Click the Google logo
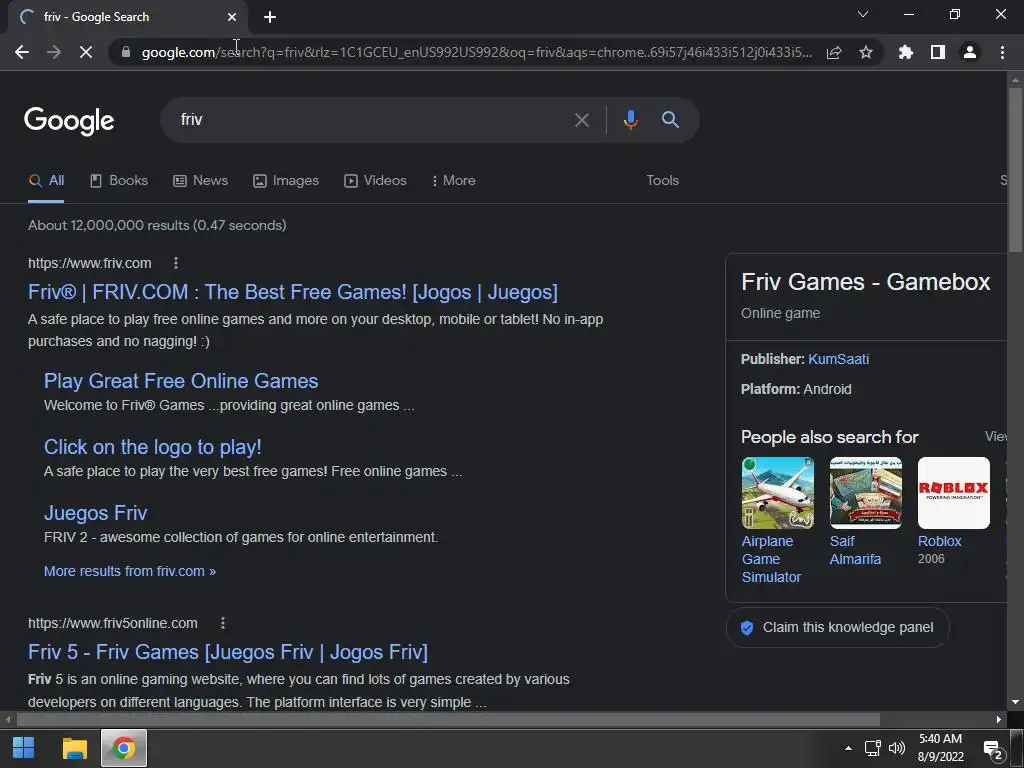1024x768 pixels. click(69, 121)
